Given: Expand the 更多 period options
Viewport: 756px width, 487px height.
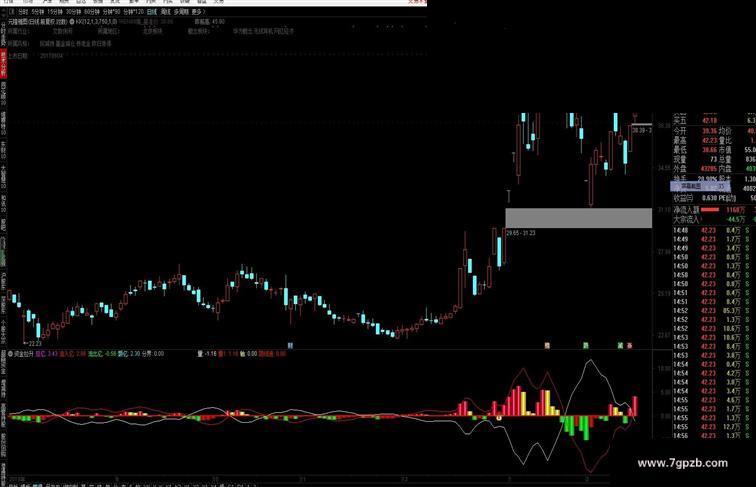Looking at the screenshot, I should 198,12.
